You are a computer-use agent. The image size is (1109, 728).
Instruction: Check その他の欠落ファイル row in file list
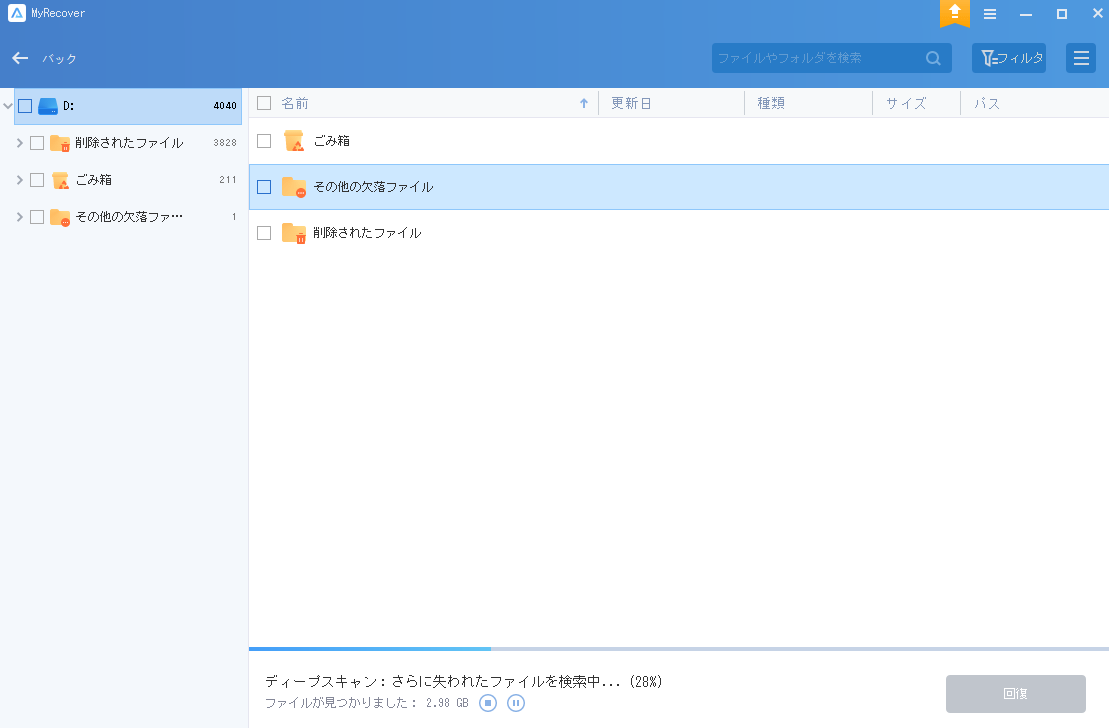click(x=264, y=187)
